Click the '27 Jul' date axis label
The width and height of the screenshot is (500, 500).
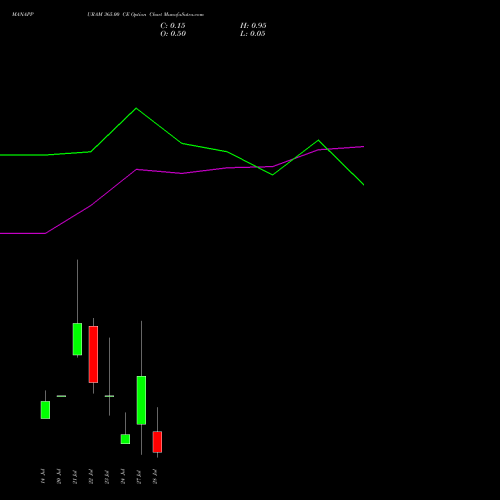tap(139, 476)
